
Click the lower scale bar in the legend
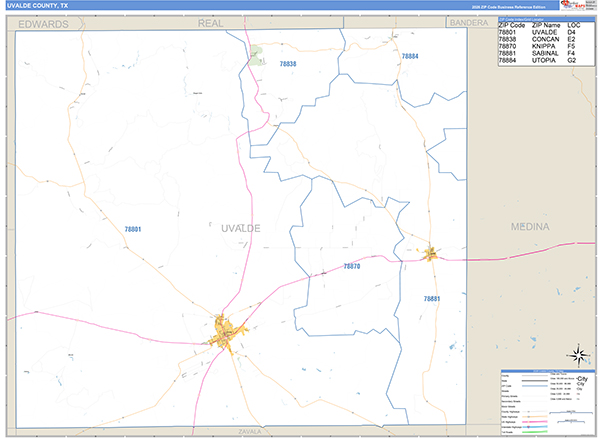(x=571, y=421)
